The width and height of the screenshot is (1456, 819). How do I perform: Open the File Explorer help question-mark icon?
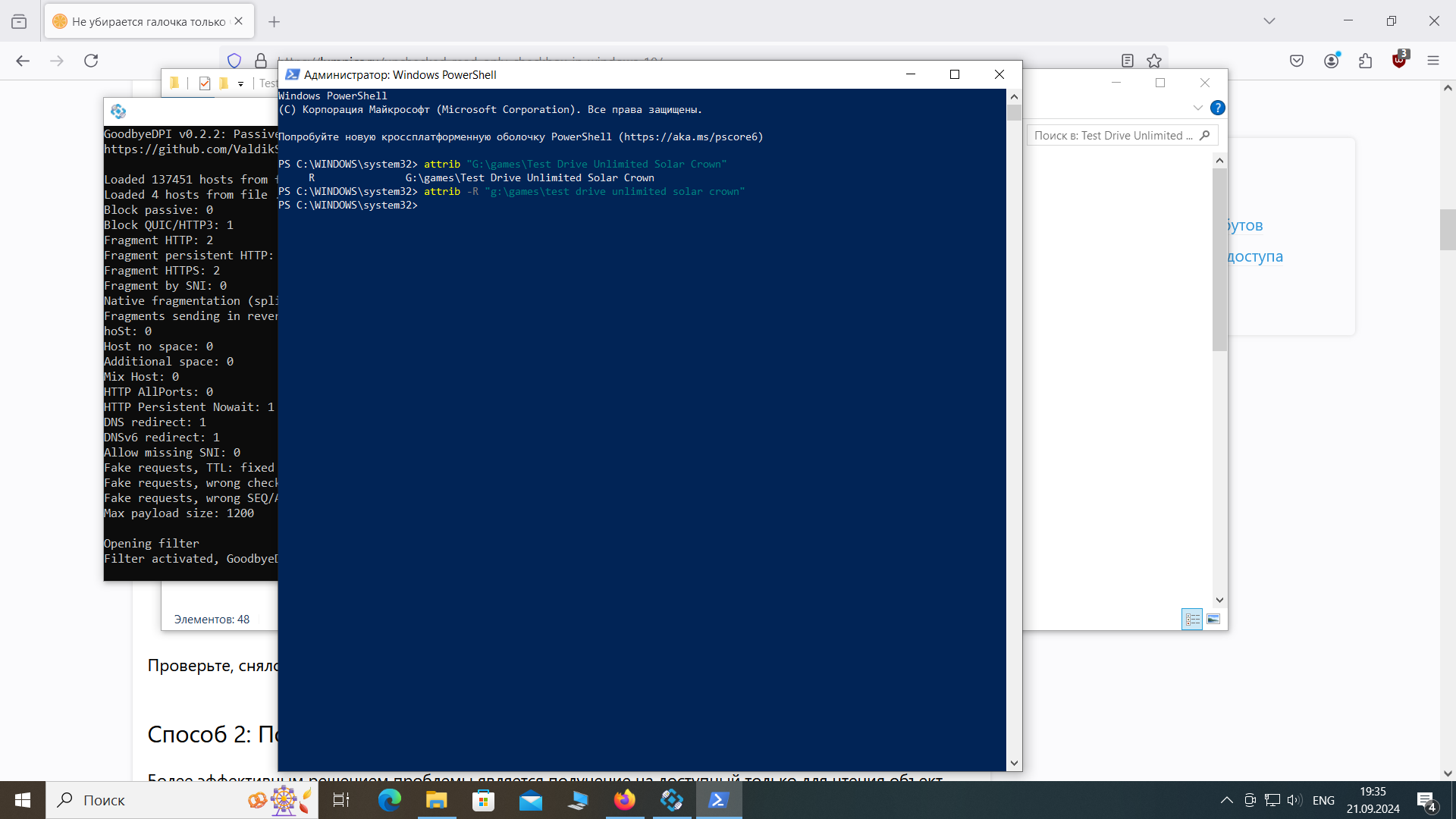pos(1217,108)
